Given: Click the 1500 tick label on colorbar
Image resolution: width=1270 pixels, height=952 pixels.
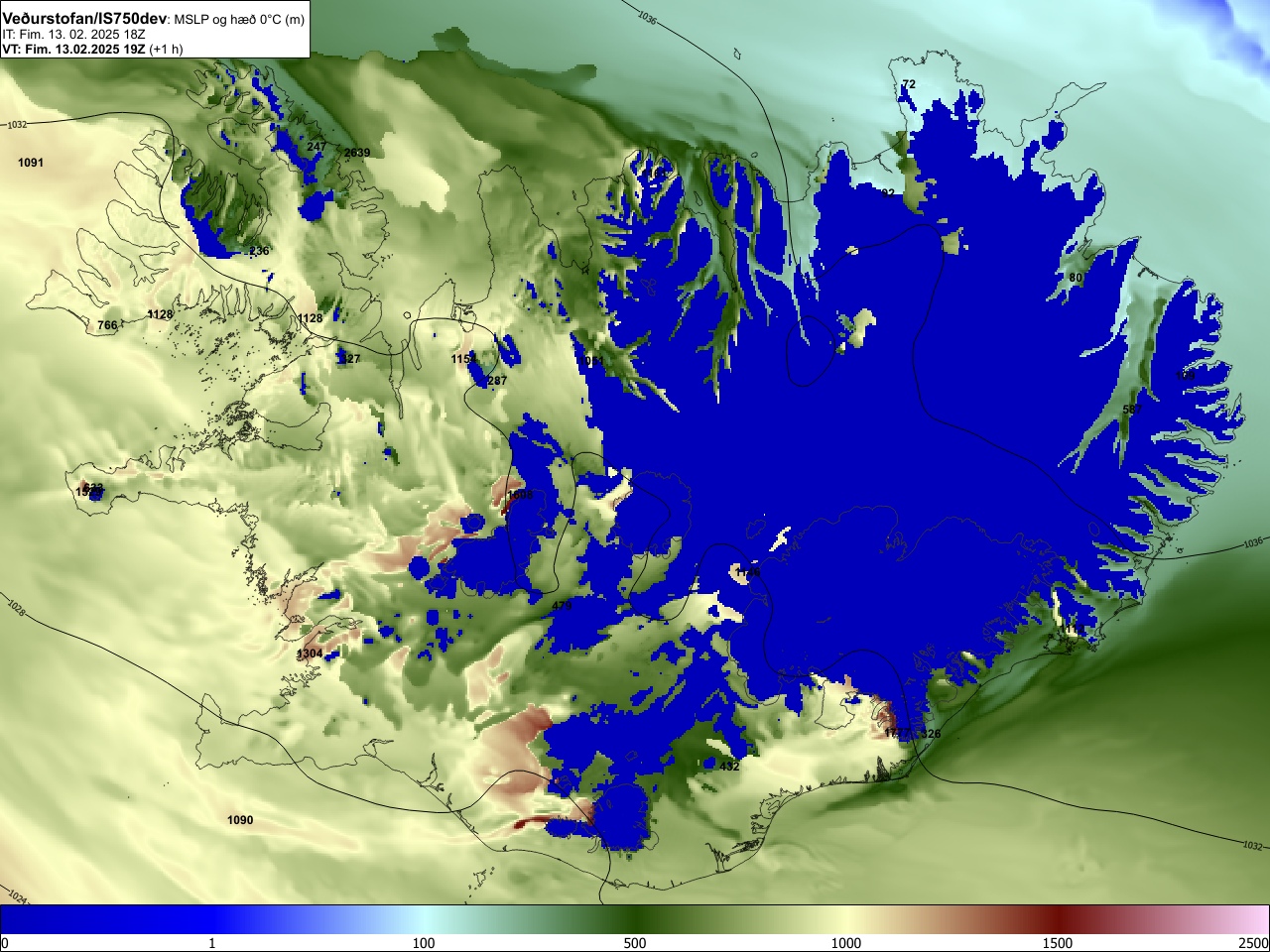Looking at the screenshot, I should (1058, 943).
